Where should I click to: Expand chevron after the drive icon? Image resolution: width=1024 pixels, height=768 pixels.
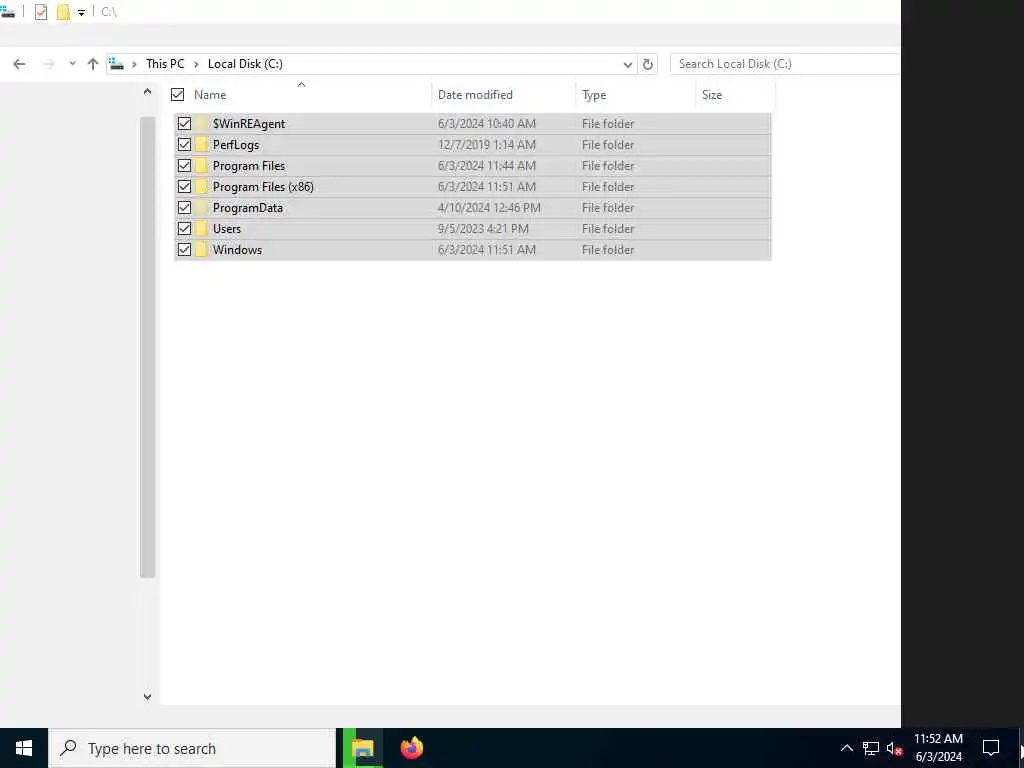click(x=134, y=64)
